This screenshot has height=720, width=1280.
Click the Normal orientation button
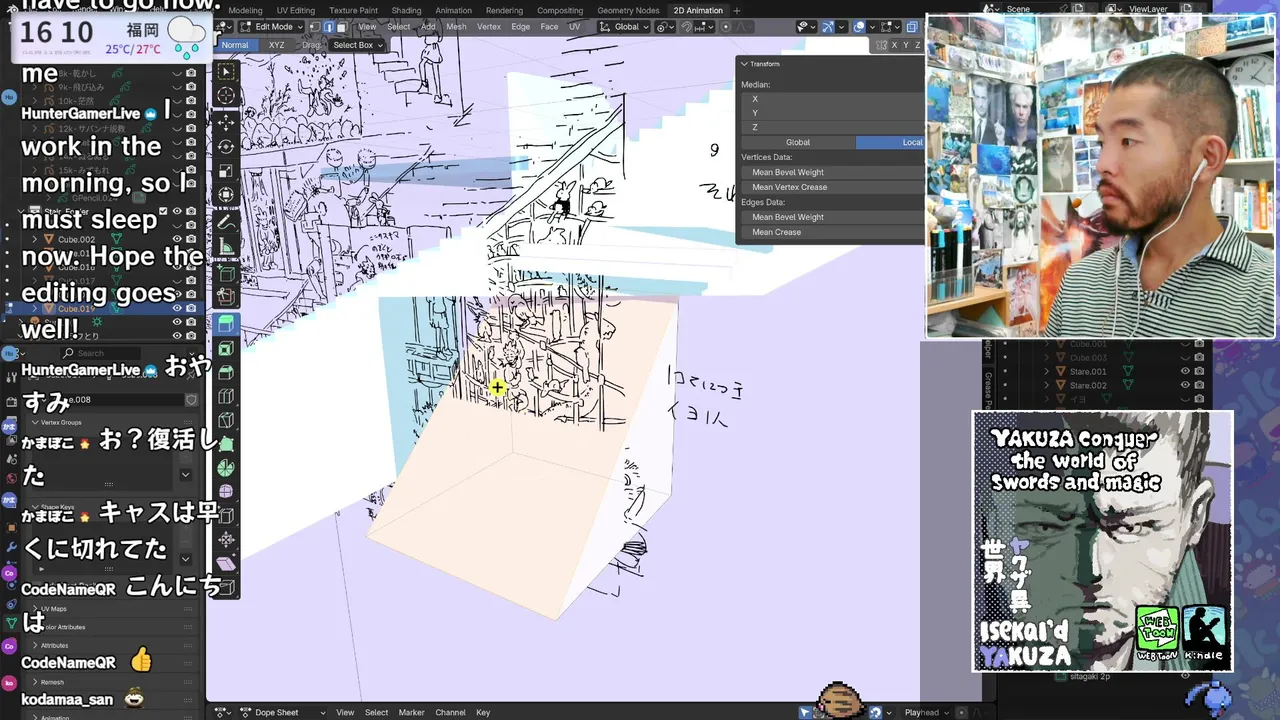click(x=235, y=45)
